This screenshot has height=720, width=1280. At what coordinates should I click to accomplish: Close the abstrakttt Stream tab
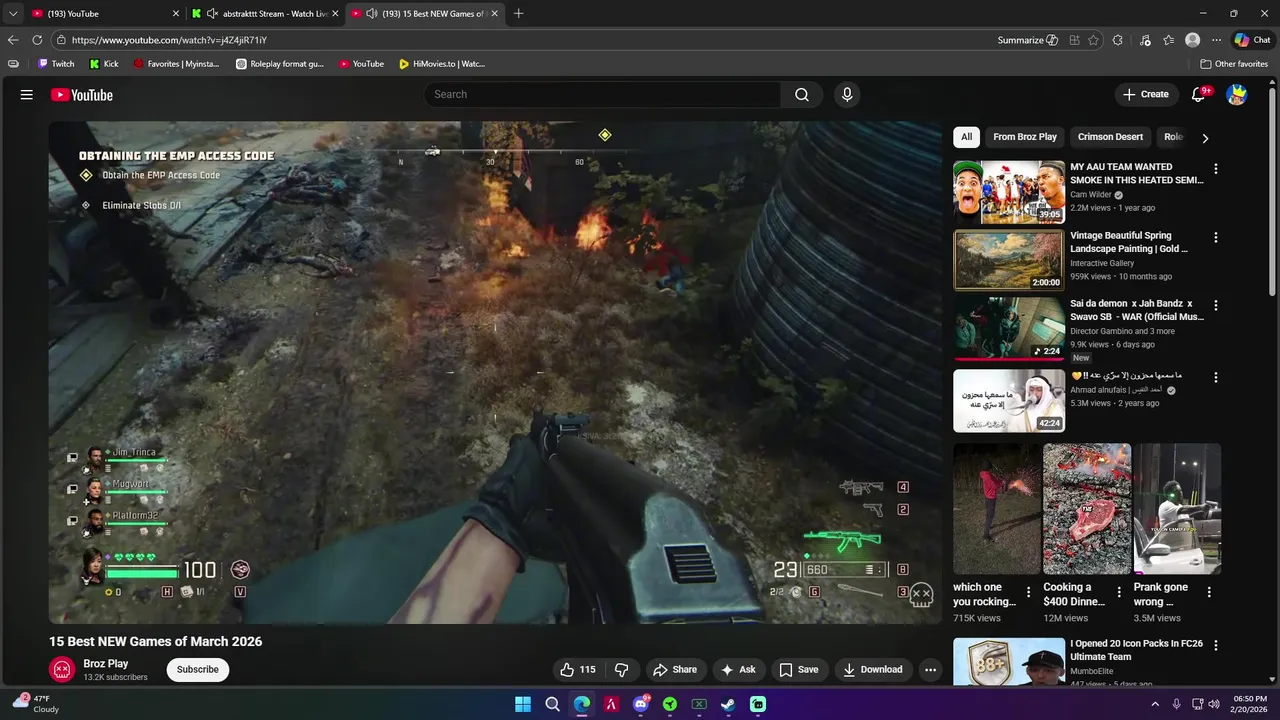335,14
